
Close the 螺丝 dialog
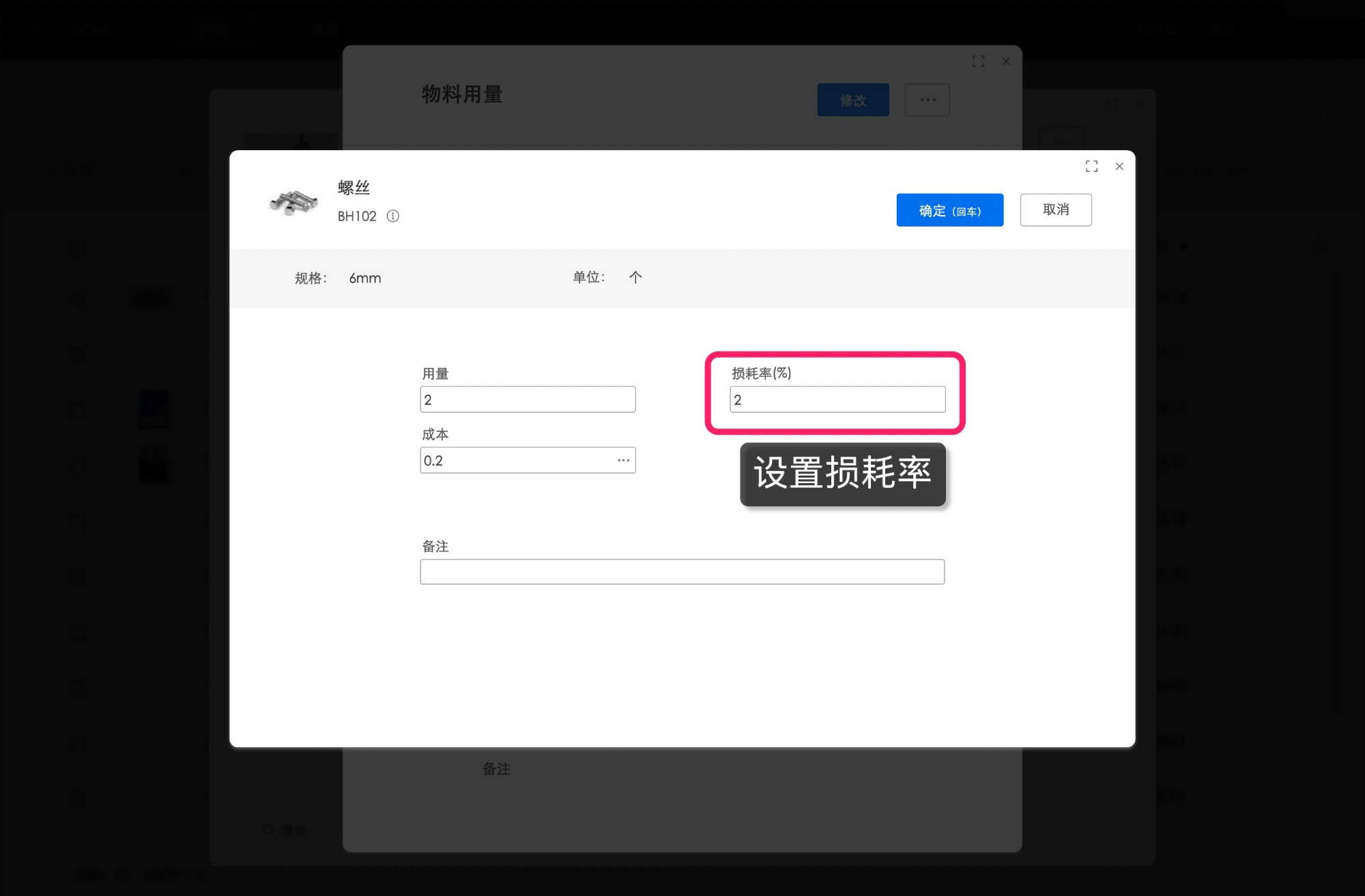click(x=1119, y=167)
